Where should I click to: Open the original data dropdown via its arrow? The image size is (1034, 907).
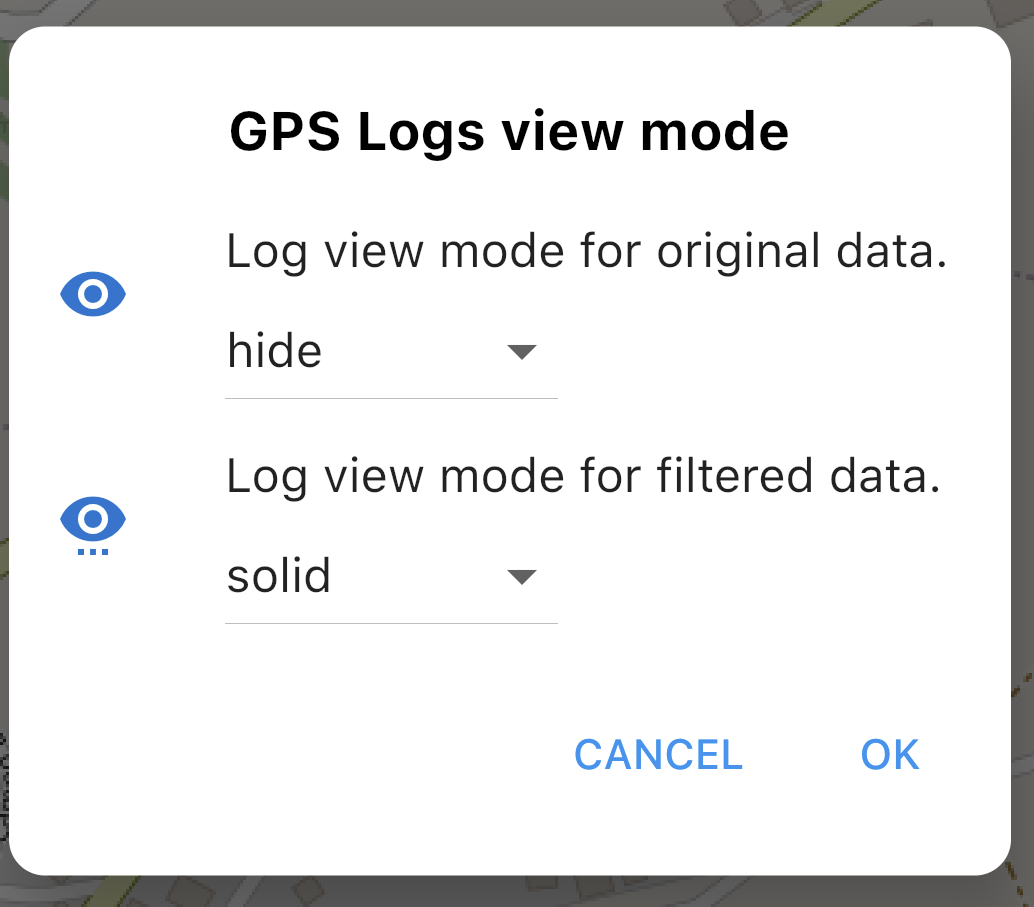point(522,352)
